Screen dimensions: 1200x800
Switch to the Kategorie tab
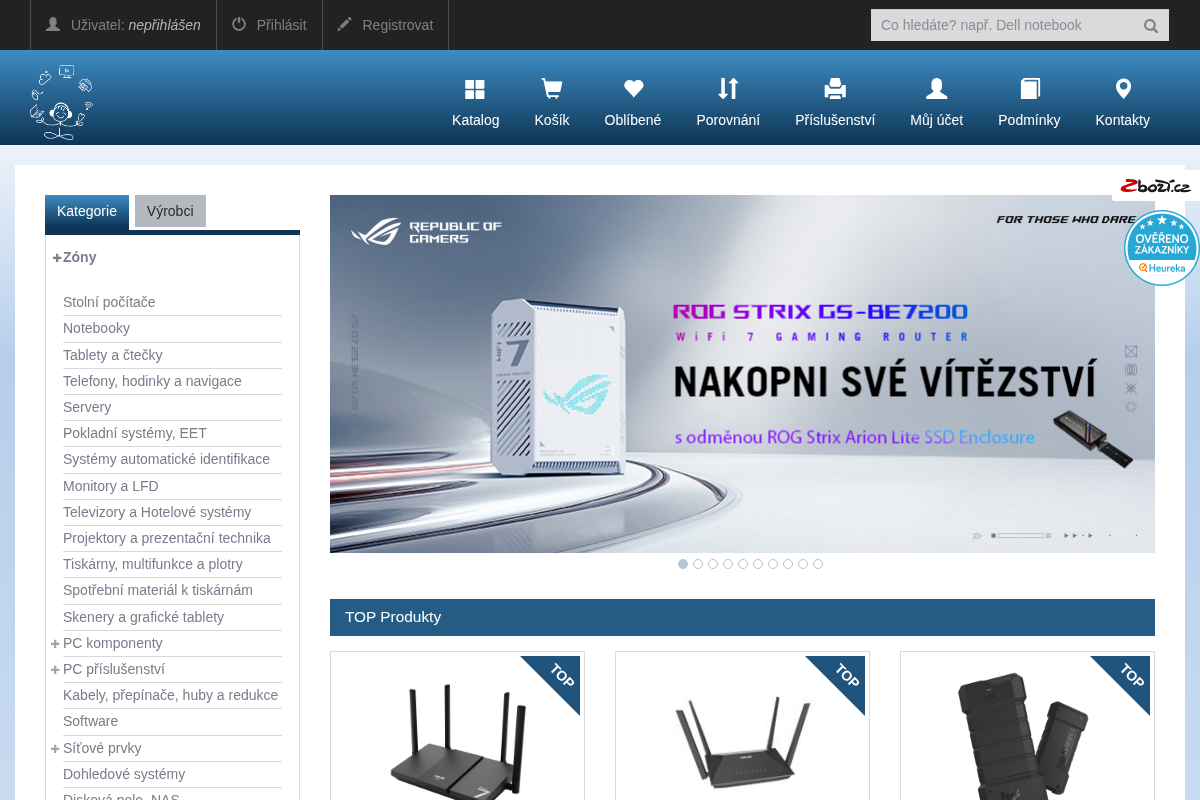pos(87,211)
